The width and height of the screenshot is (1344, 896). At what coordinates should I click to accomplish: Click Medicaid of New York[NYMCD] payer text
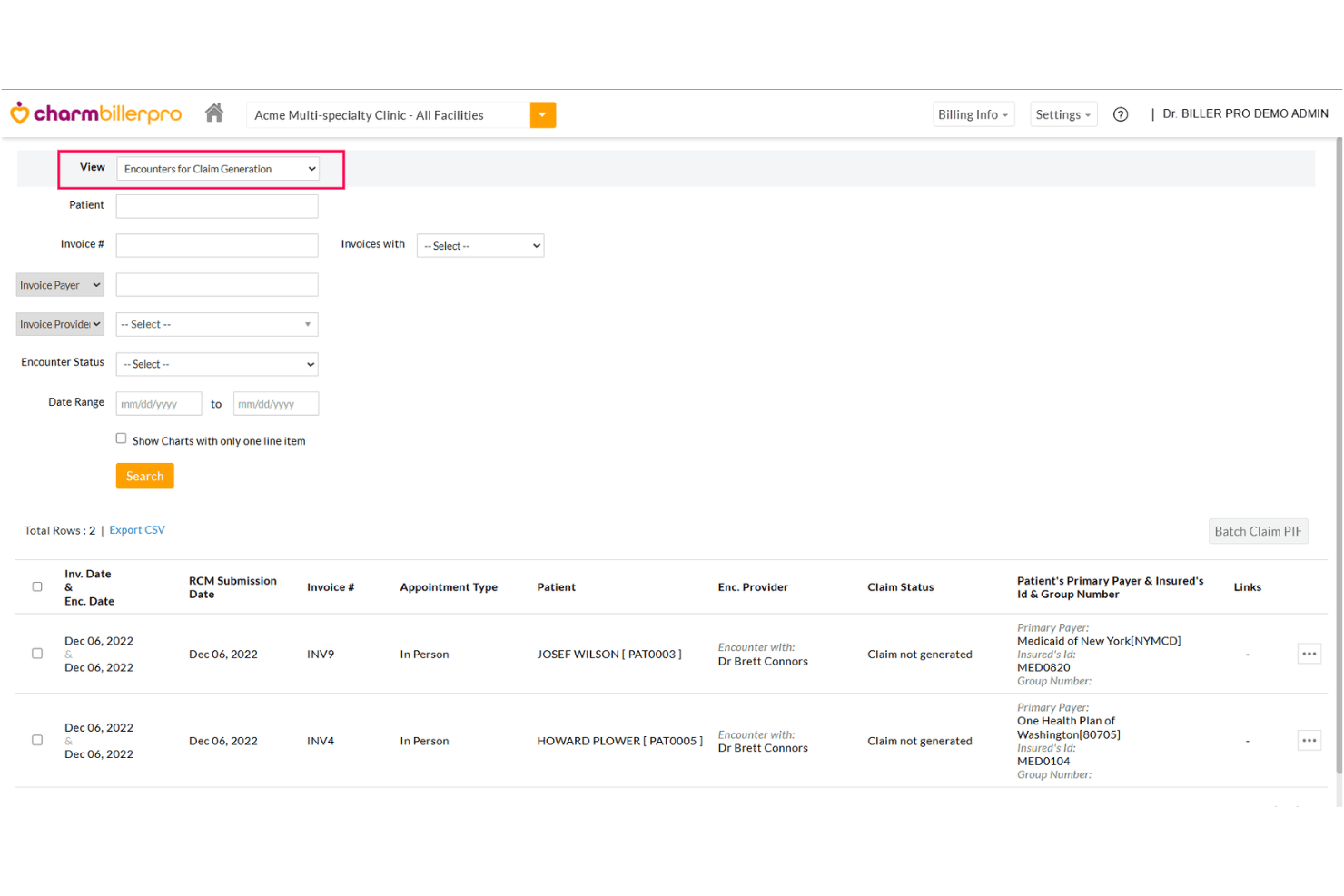pyautogui.click(x=1099, y=641)
